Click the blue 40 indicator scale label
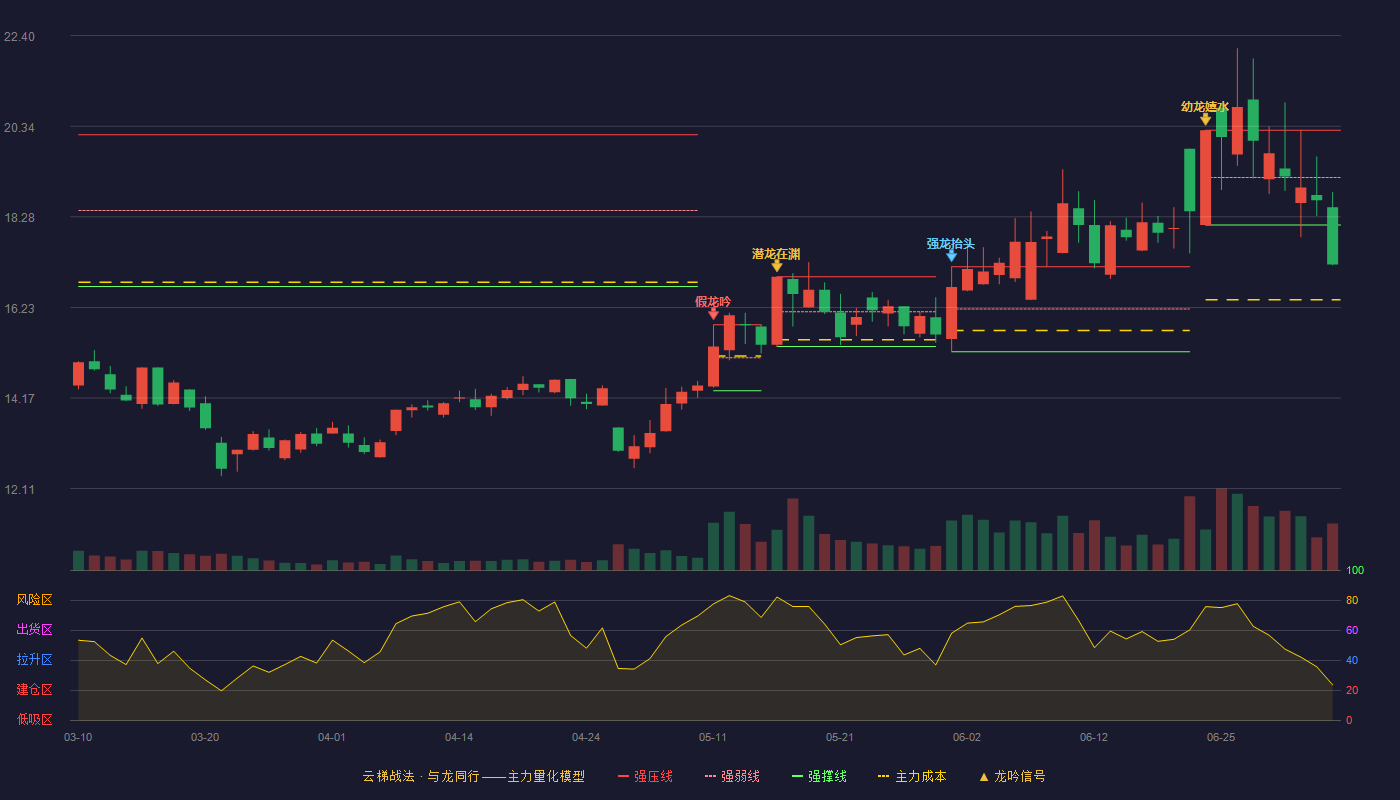This screenshot has height=800, width=1400. (1352, 661)
